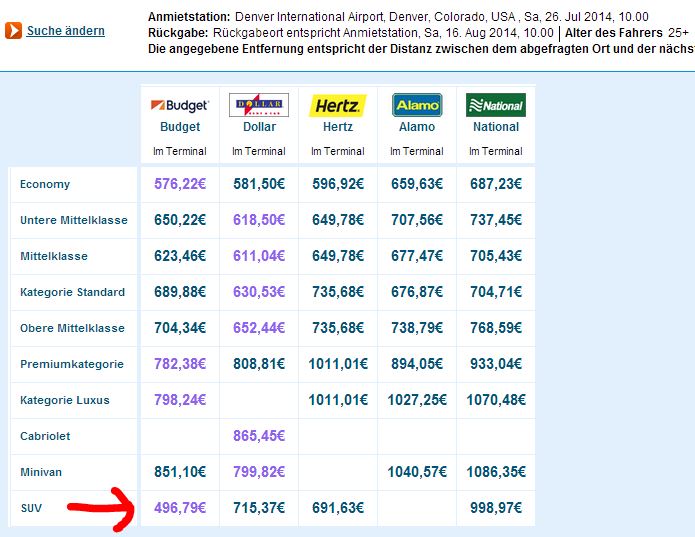Select Budget Economy price 576,22€
The height and width of the screenshot is (537, 695).
tap(180, 184)
